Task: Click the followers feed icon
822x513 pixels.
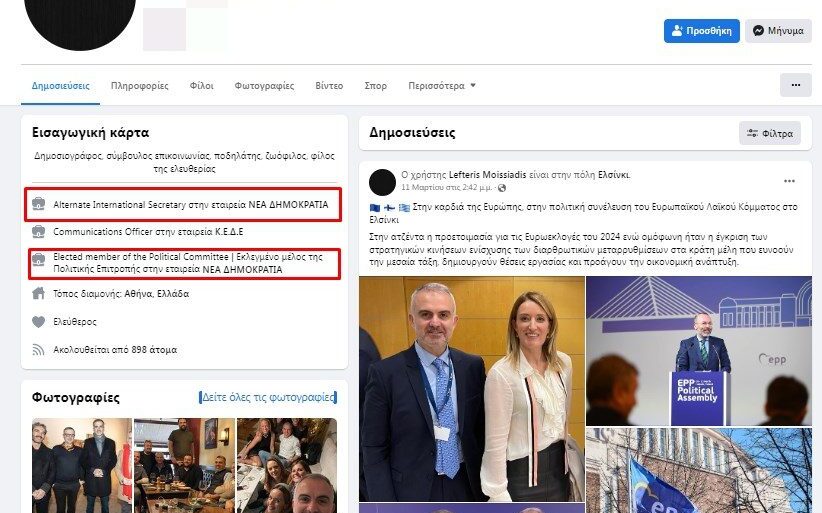Action: 38,350
